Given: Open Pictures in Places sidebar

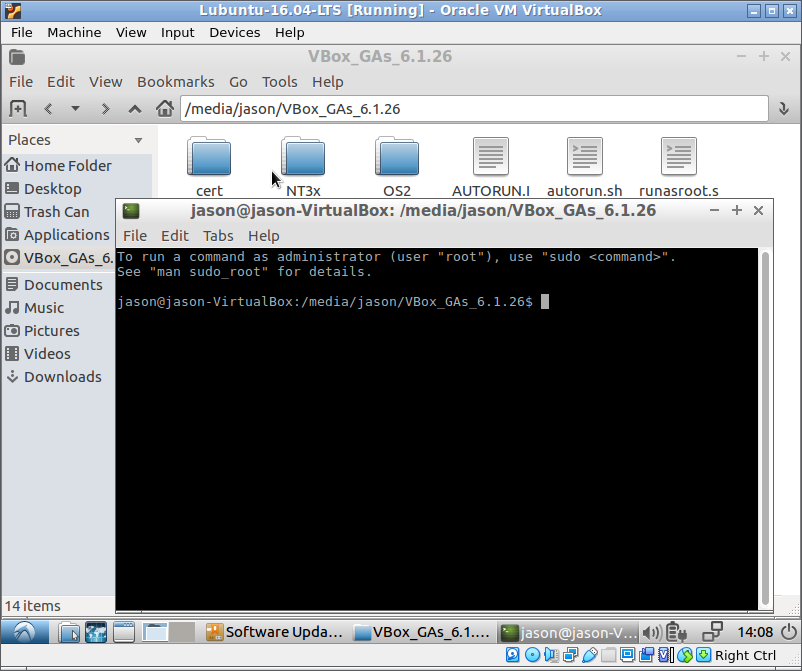Looking at the screenshot, I should (x=42, y=330).
